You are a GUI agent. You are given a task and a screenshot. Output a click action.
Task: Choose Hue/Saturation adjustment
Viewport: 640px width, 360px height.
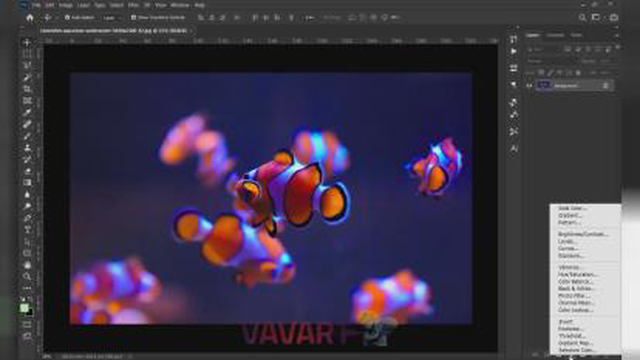point(578,275)
